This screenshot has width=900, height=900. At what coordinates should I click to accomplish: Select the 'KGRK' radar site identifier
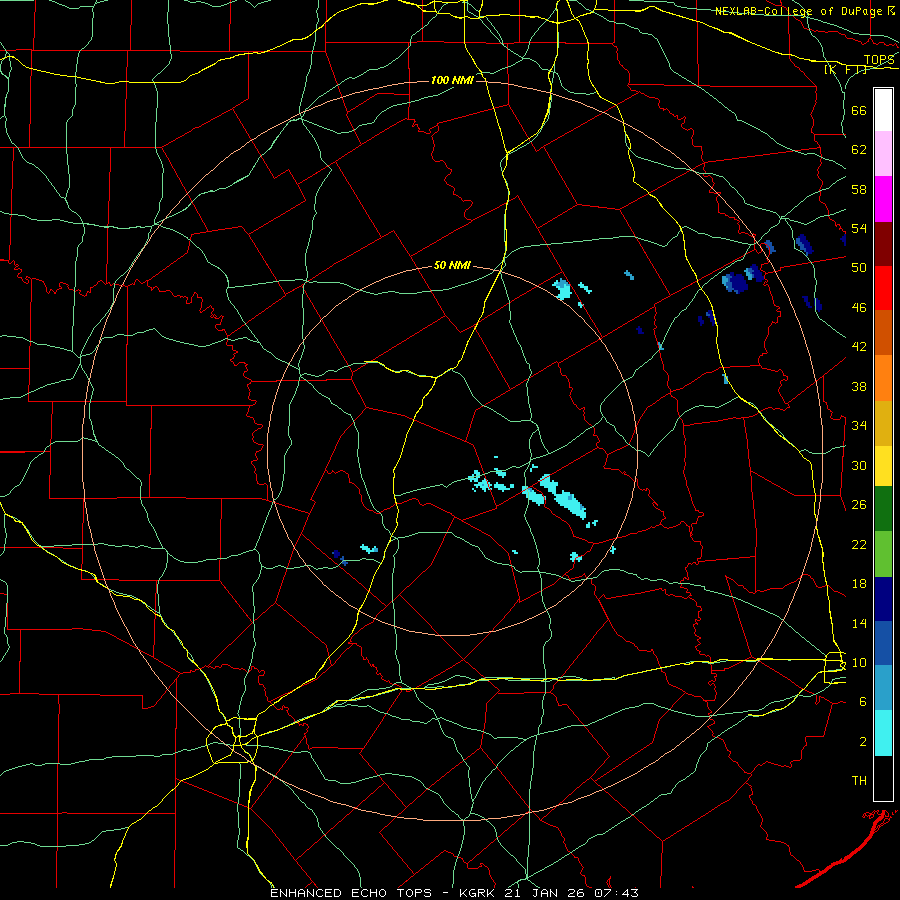[478, 893]
